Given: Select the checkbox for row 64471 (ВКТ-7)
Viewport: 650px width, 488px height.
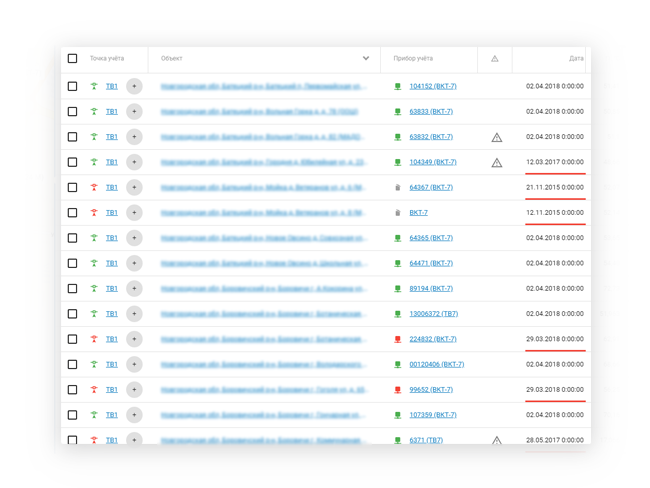Looking at the screenshot, I should 73,263.
